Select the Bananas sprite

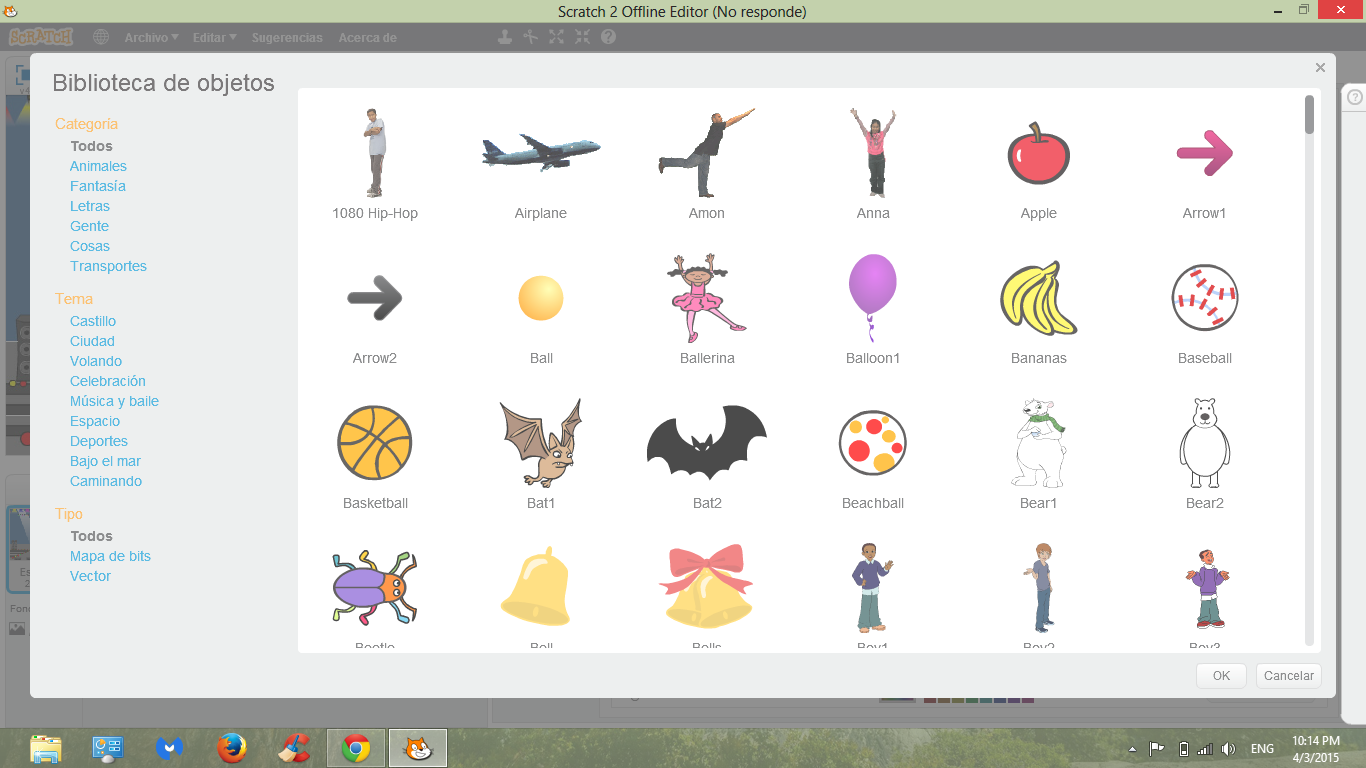[x=1038, y=297]
